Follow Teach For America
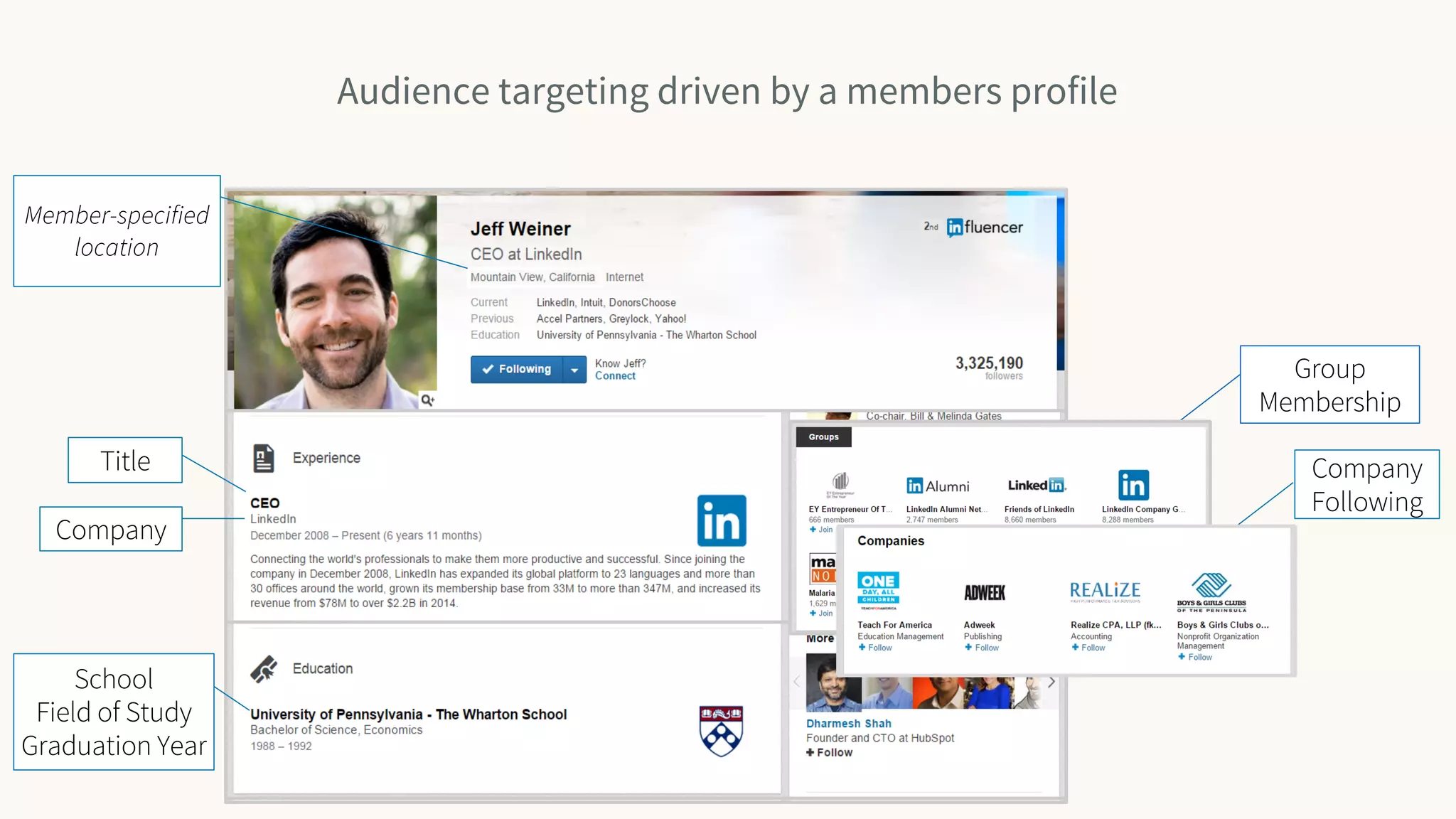 pyautogui.click(x=875, y=648)
